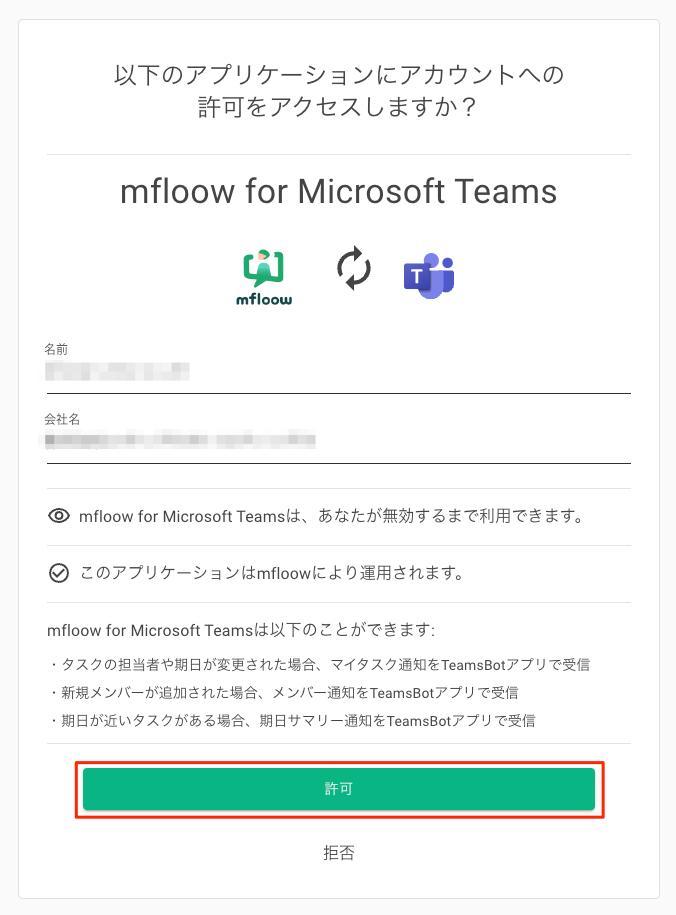Click the 拒否 rejection link
Image resolution: width=676 pixels, height=915 pixels.
pos(339,853)
